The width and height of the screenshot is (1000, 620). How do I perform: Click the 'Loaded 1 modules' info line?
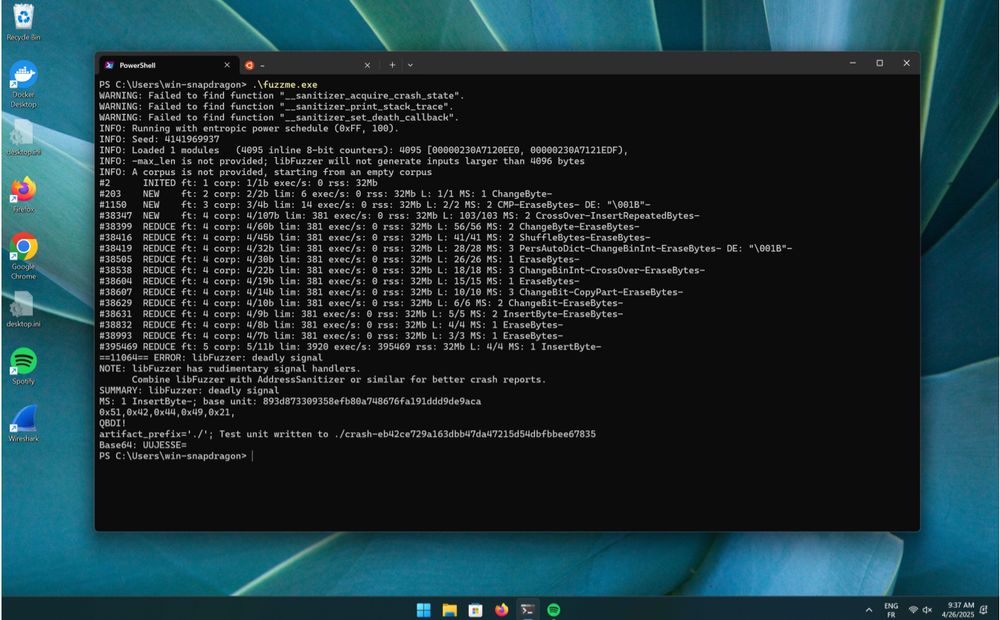pyautogui.click(x=364, y=150)
